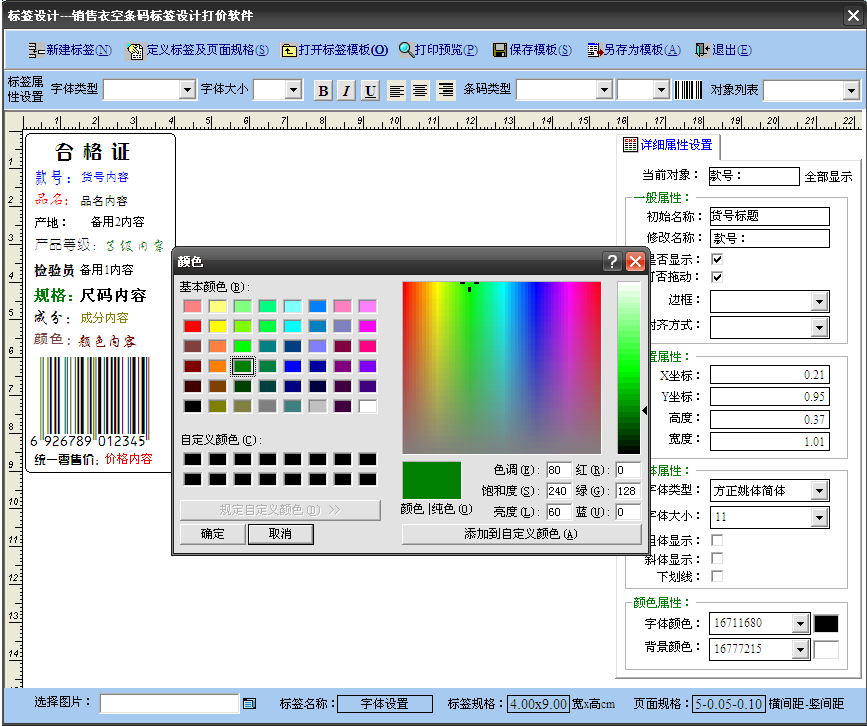Open 打印预览(P) from the menu bar
This screenshot has height=726, width=867.
[x=438, y=50]
